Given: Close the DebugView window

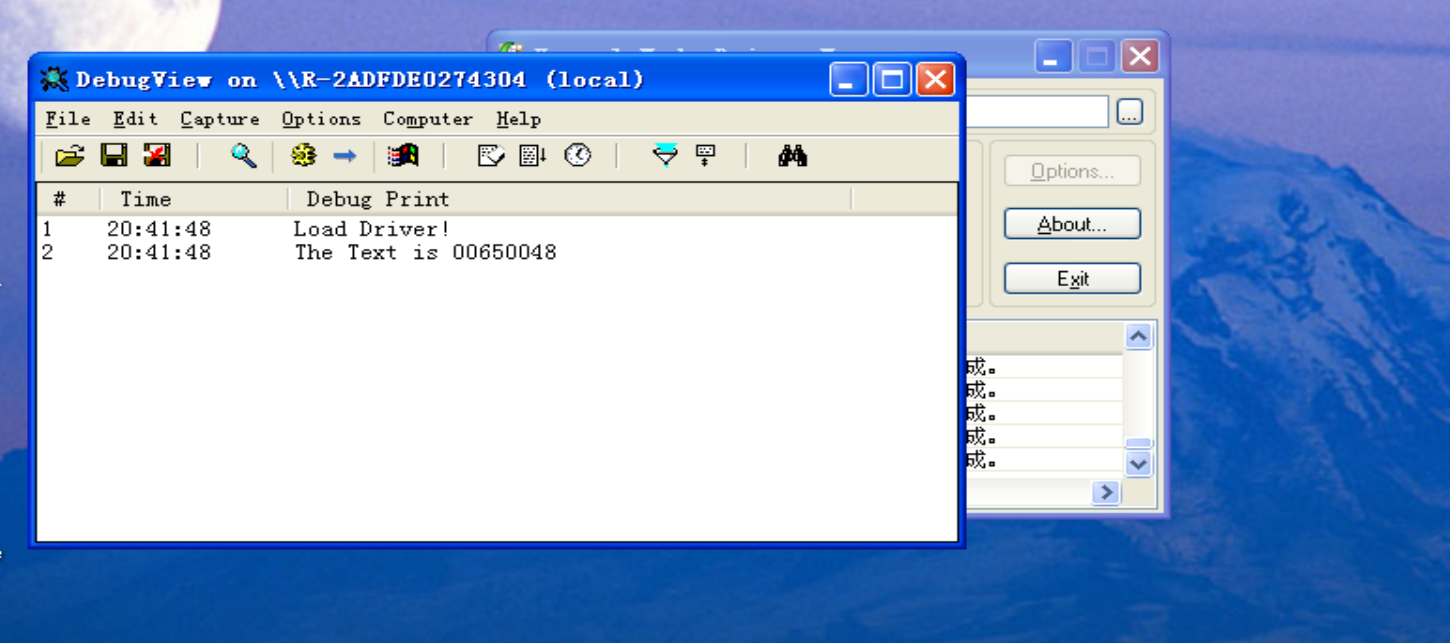Looking at the screenshot, I should pyautogui.click(x=935, y=79).
